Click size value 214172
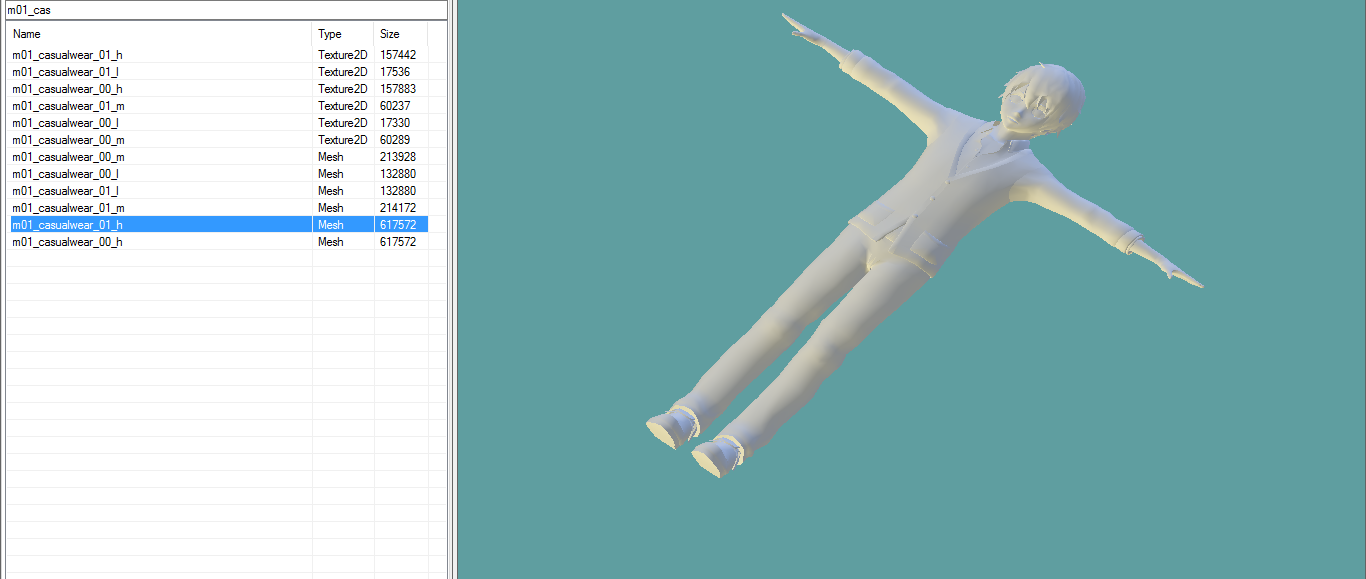1366x579 pixels. pyautogui.click(x=398, y=208)
